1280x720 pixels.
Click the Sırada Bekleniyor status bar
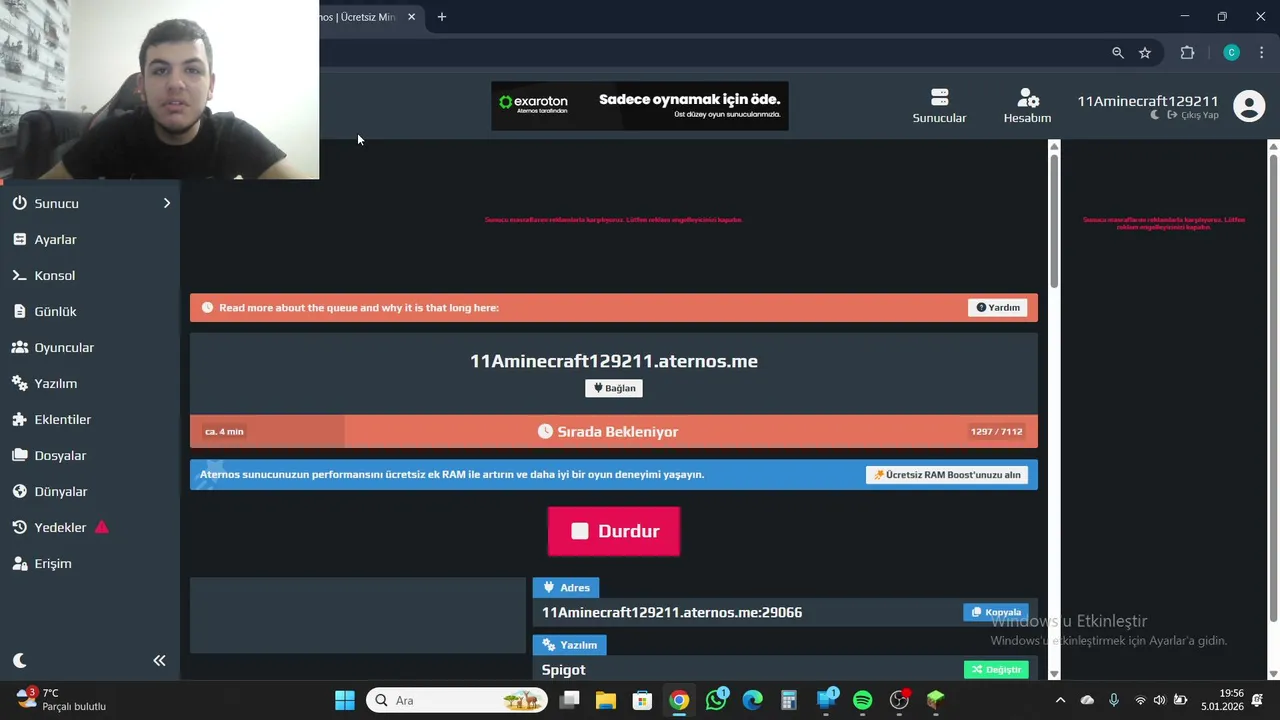[x=614, y=431]
